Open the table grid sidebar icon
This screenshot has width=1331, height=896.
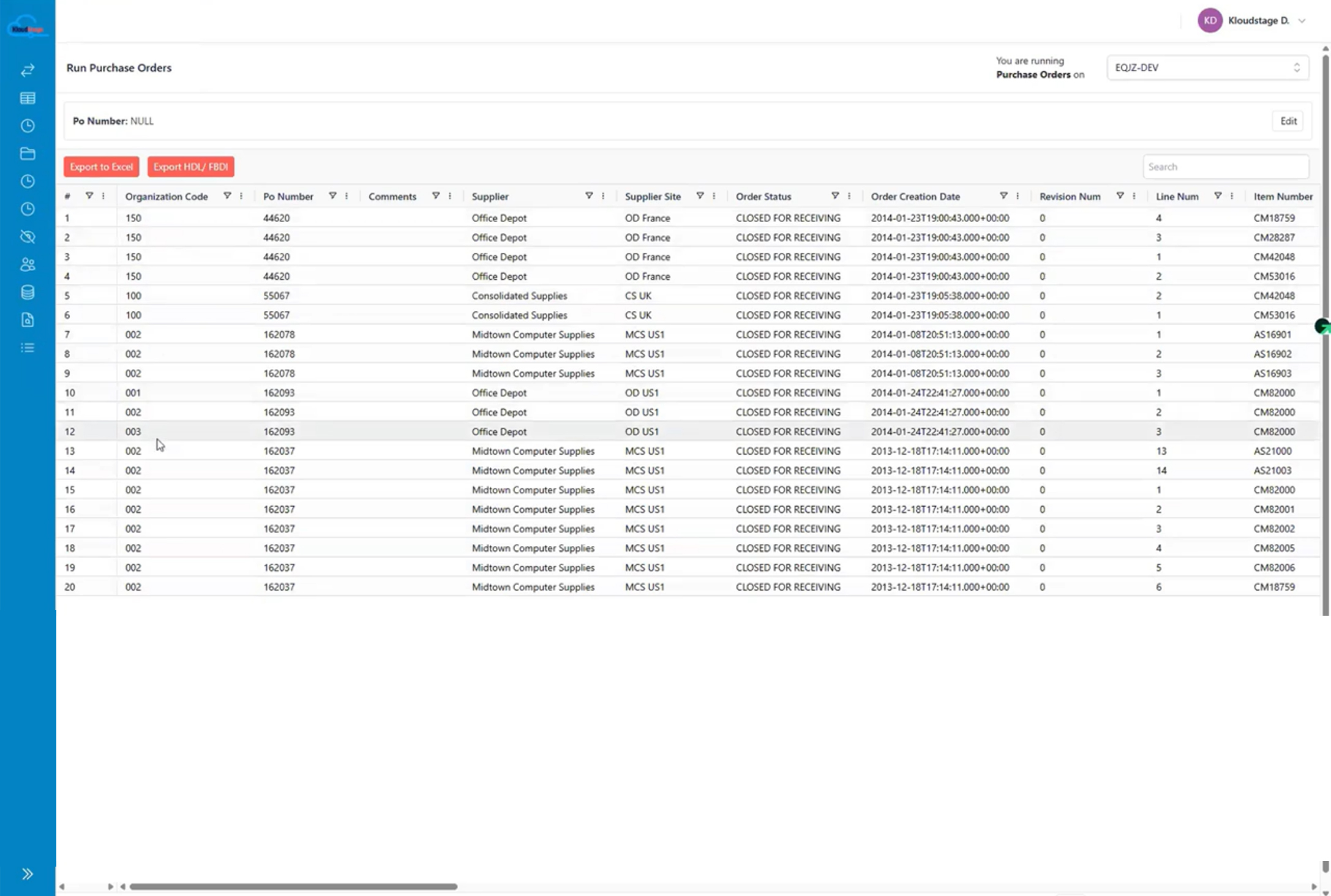(x=28, y=98)
